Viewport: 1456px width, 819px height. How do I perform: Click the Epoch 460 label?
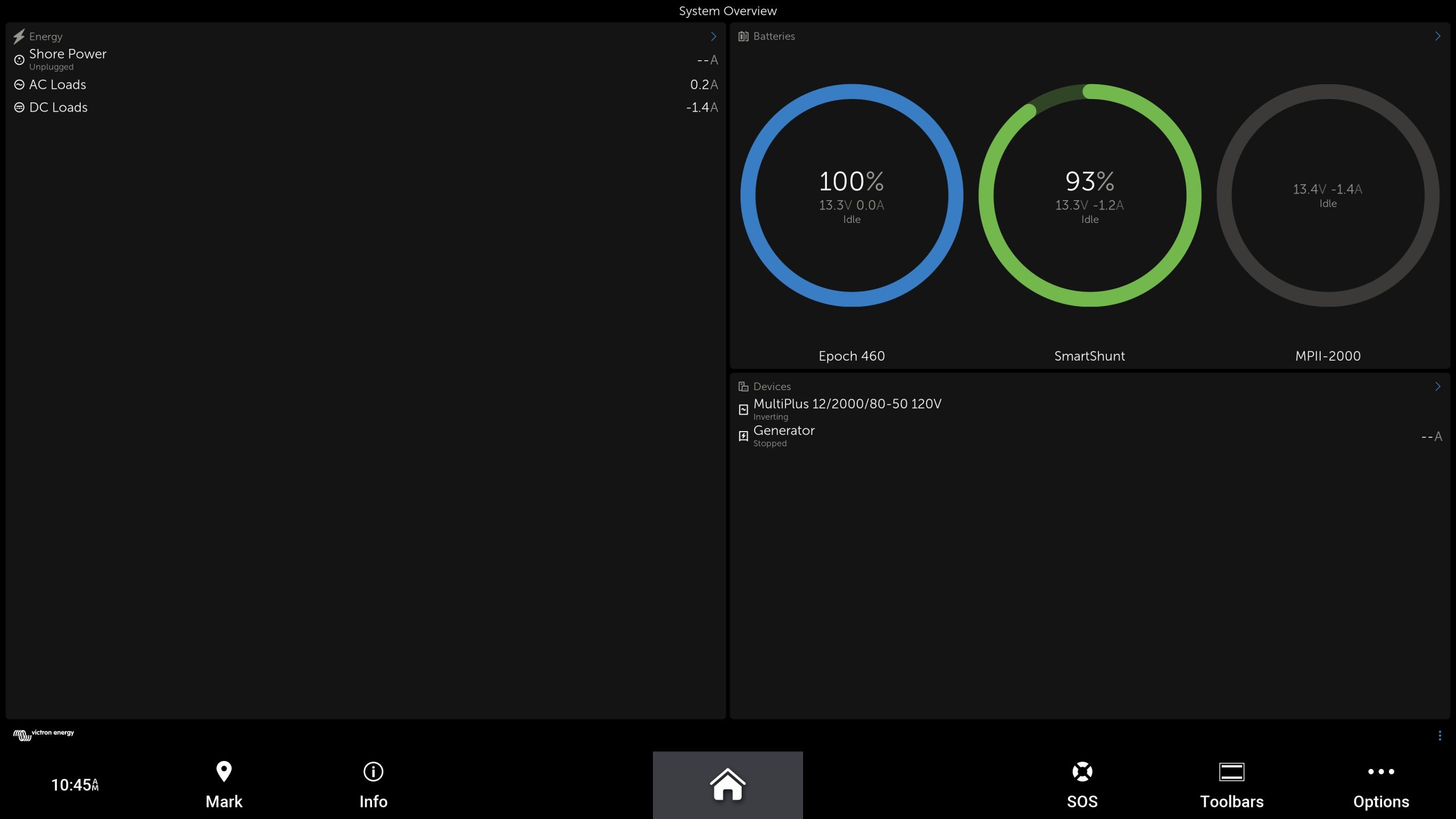[x=852, y=356]
